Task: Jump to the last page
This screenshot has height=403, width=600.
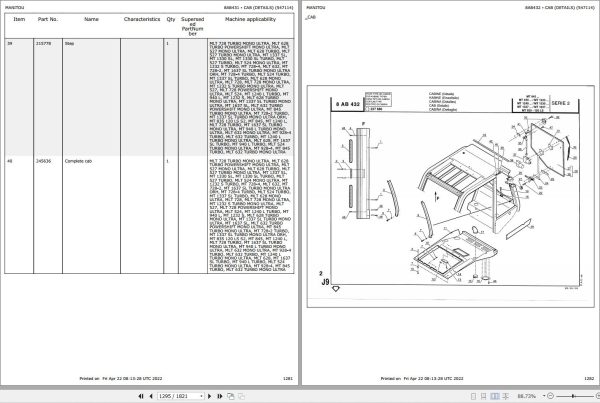Action: coord(220,396)
